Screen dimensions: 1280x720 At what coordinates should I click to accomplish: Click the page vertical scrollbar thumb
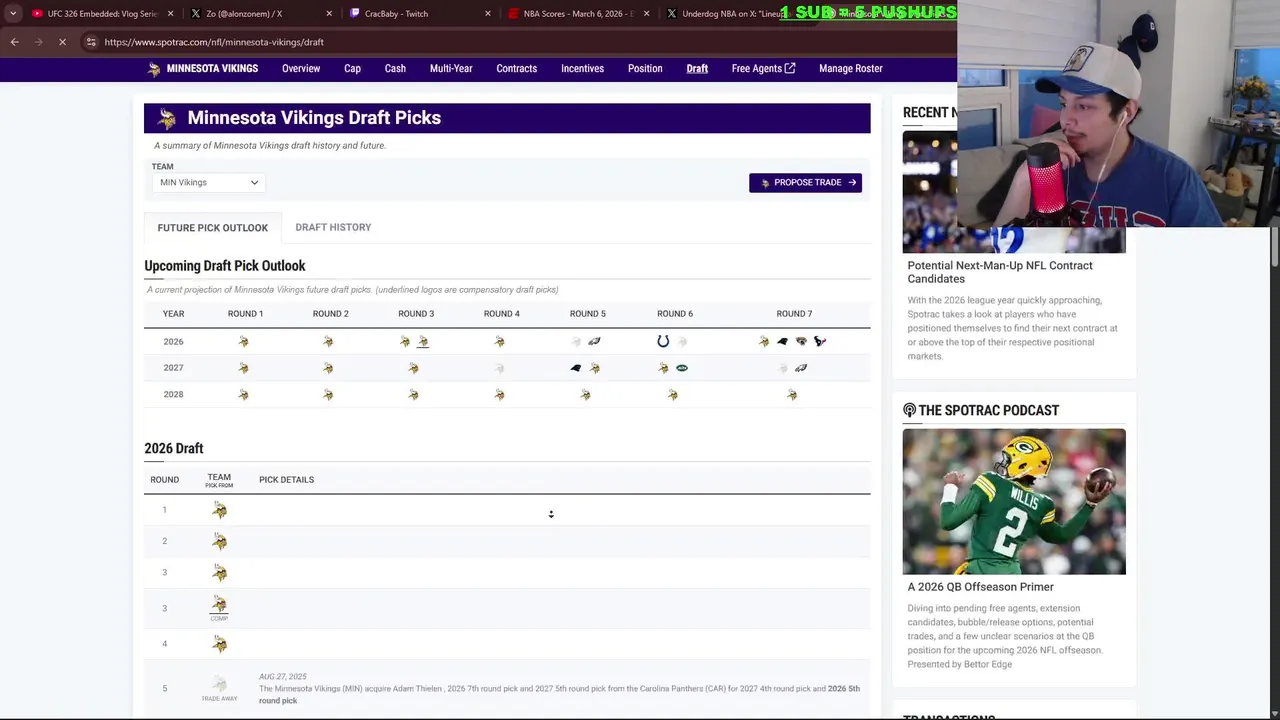tap(1275, 247)
